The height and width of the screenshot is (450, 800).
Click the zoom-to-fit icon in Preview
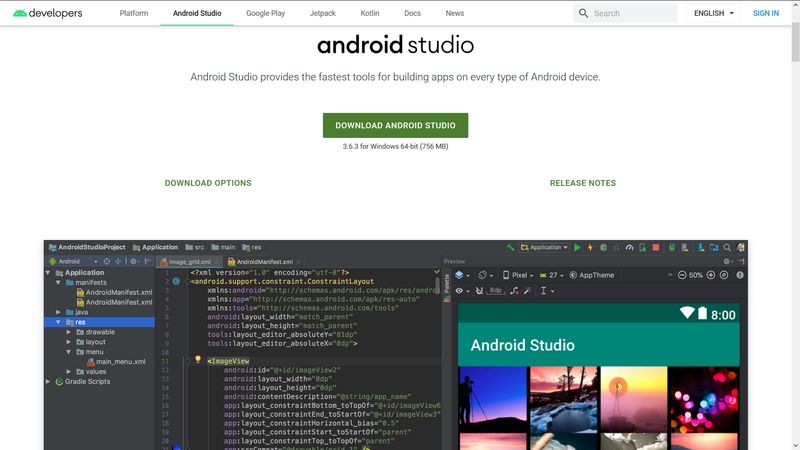(x=724, y=275)
